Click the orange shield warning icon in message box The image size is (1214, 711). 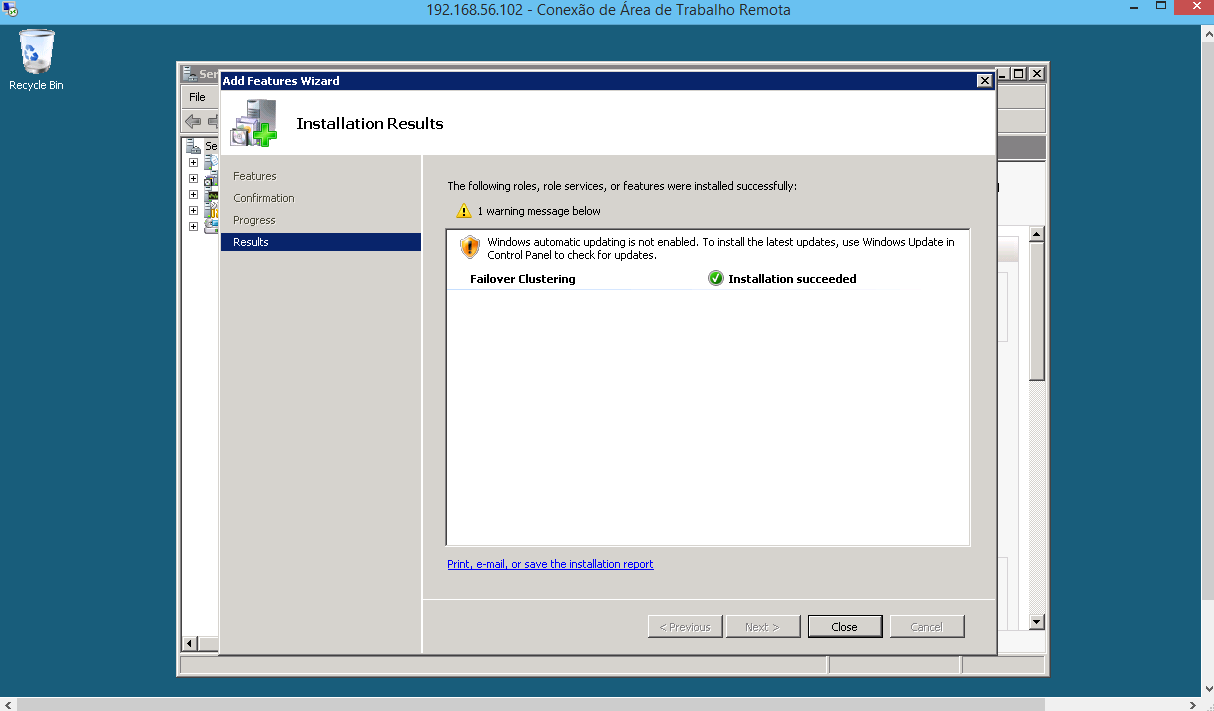tap(469, 247)
